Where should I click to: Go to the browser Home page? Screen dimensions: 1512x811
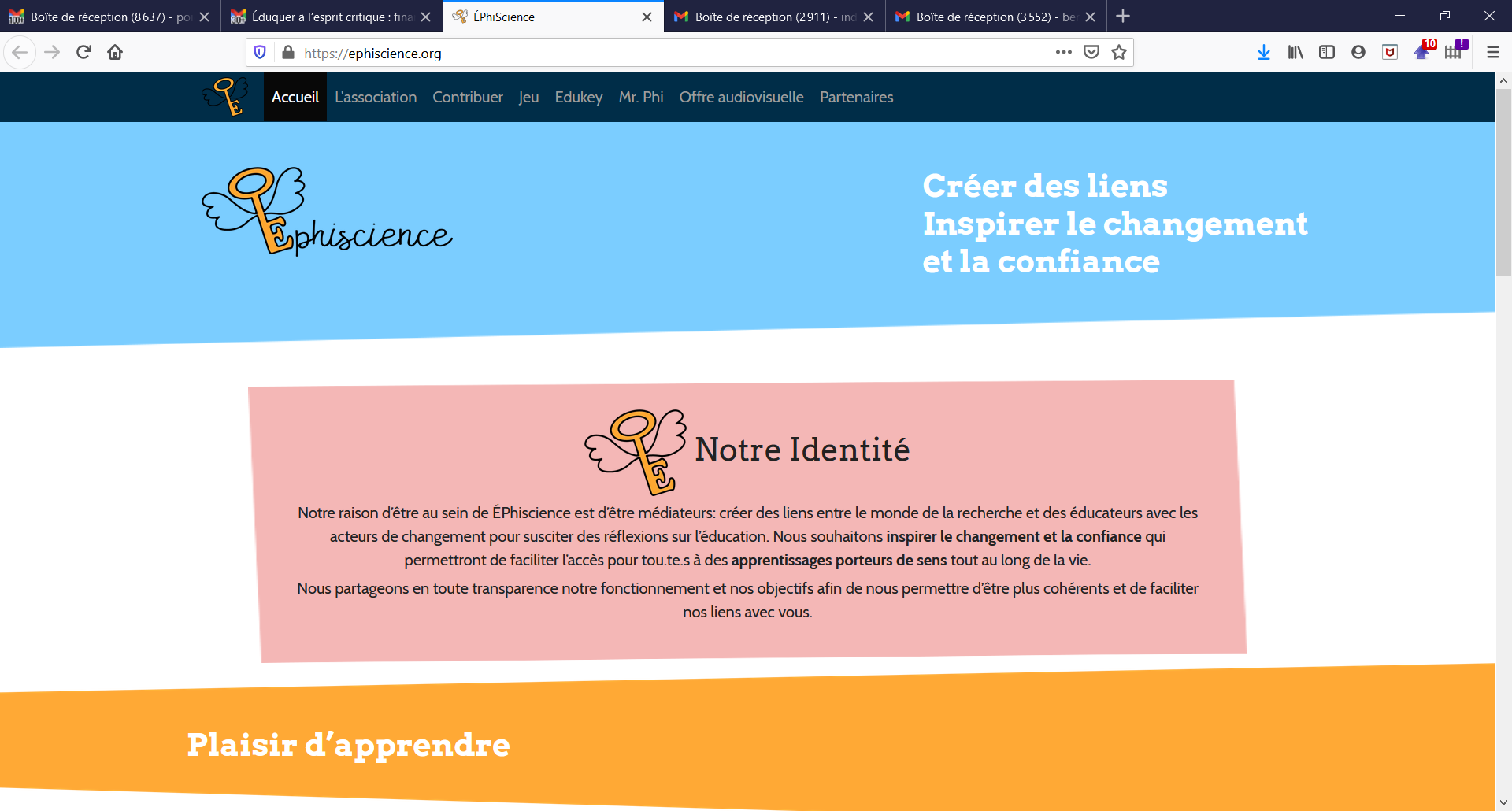point(115,53)
